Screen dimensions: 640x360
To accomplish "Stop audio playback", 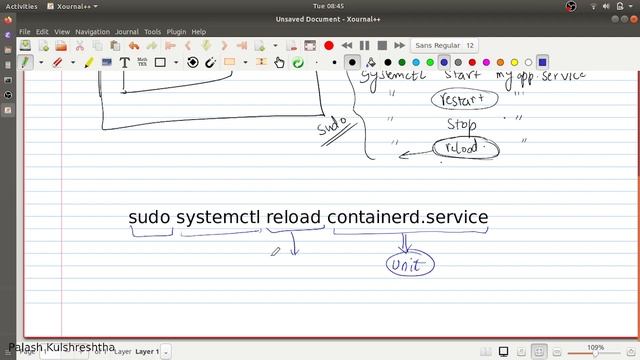I will pos(382,45).
